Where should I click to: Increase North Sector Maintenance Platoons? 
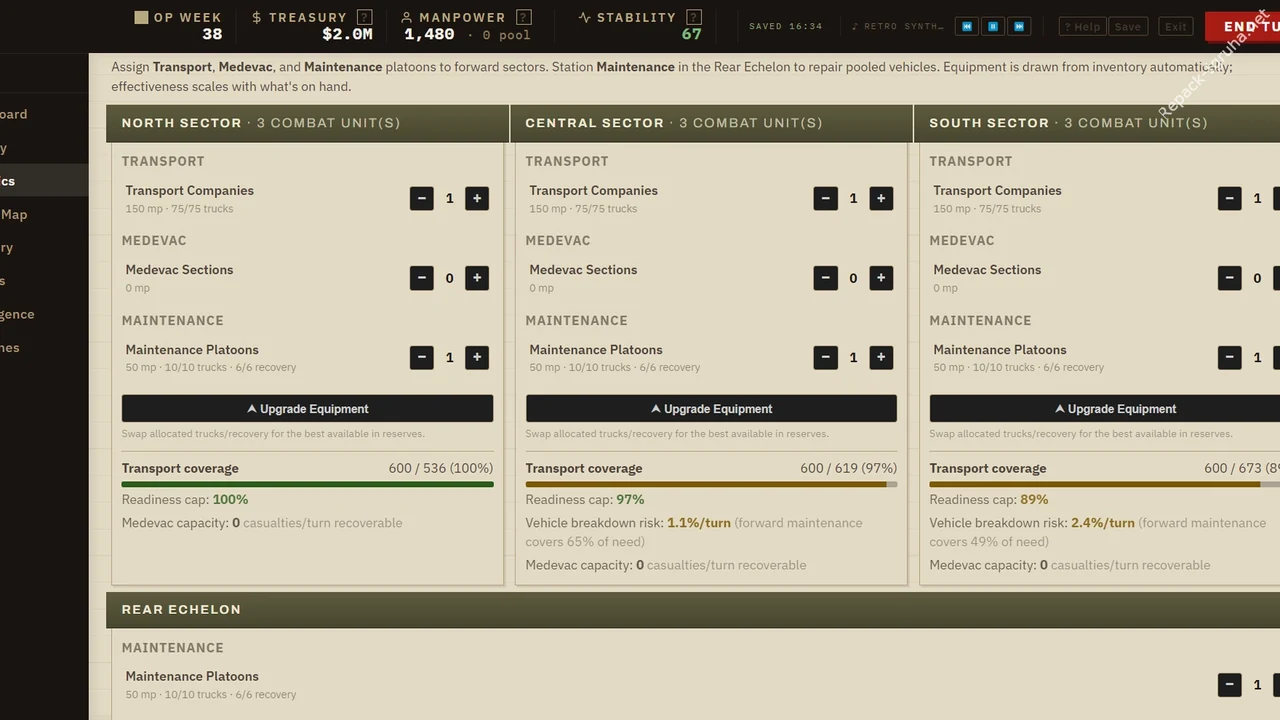477,357
